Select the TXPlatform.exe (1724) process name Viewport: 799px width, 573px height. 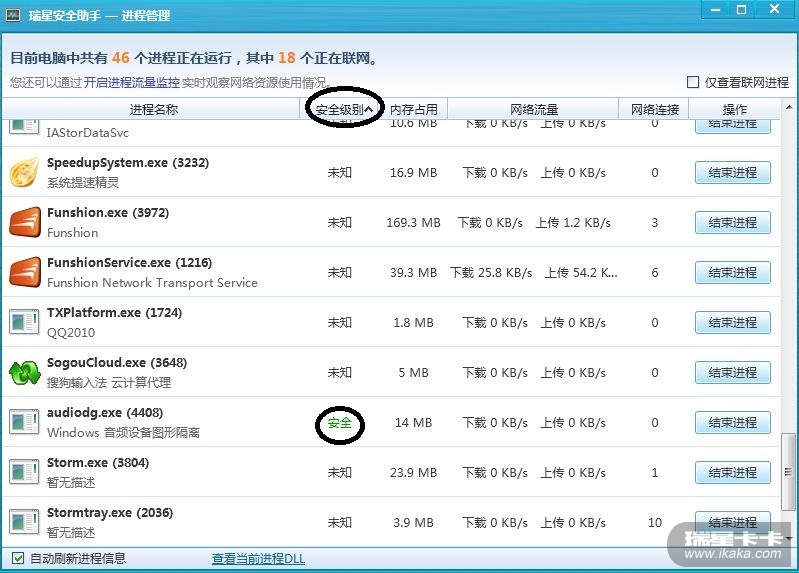coord(114,312)
